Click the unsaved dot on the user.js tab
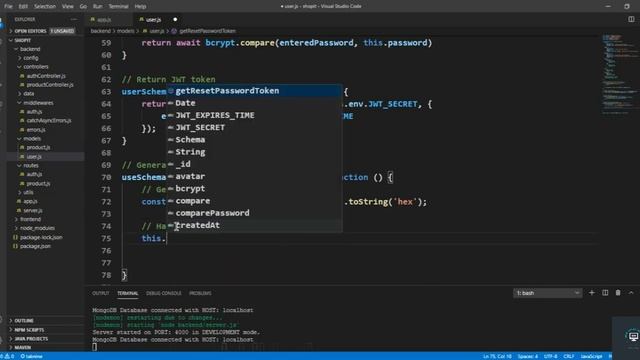The width and height of the screenshot is (640, 360). coord(175,19)
